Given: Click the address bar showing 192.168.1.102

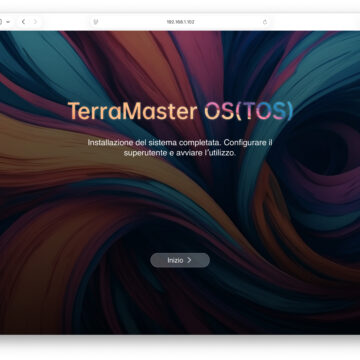Looking at the screenshot, I should pos(180,22).
